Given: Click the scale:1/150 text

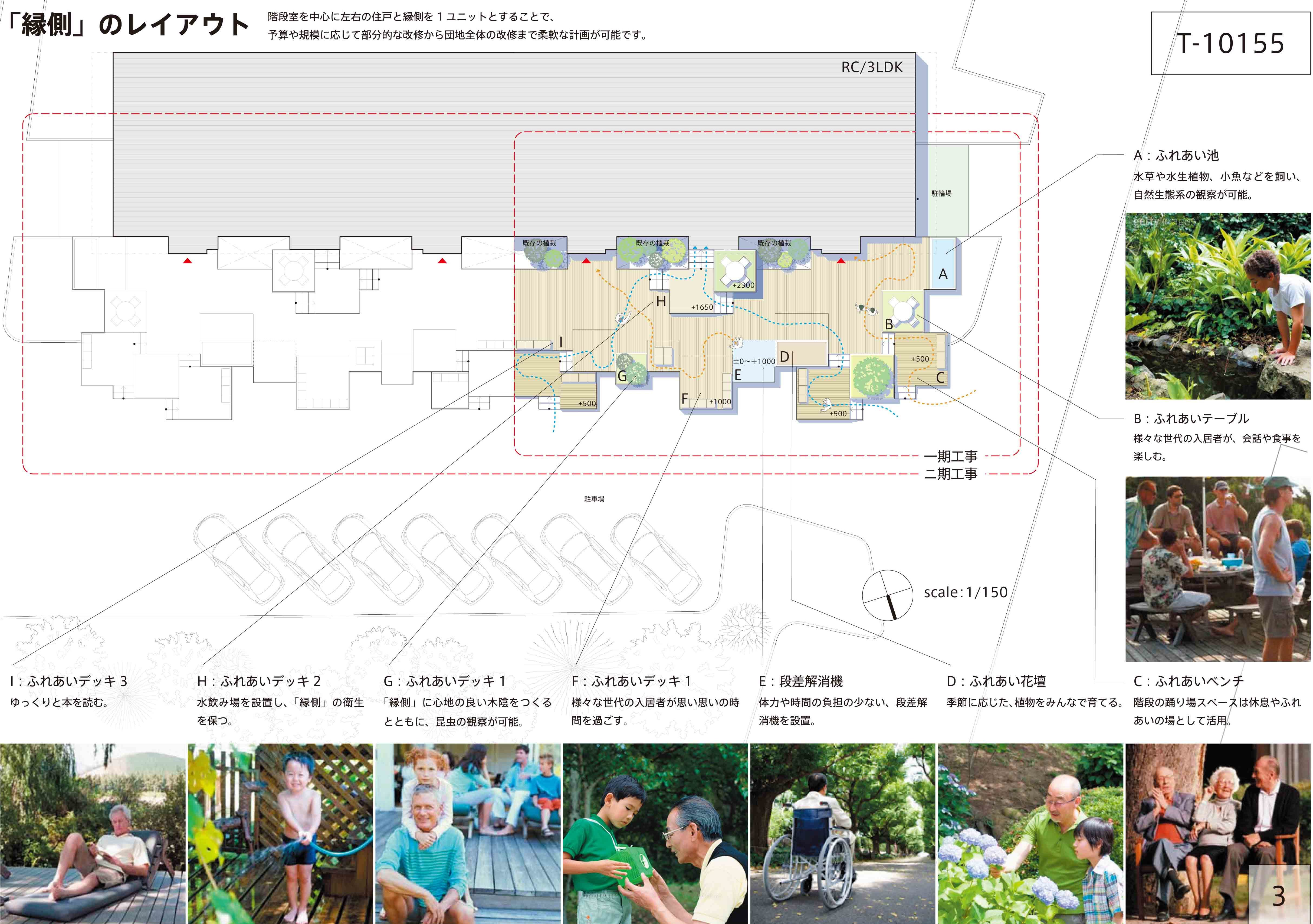Looking at the screenshot, I should pyautogui.click(x=966, y=592).
